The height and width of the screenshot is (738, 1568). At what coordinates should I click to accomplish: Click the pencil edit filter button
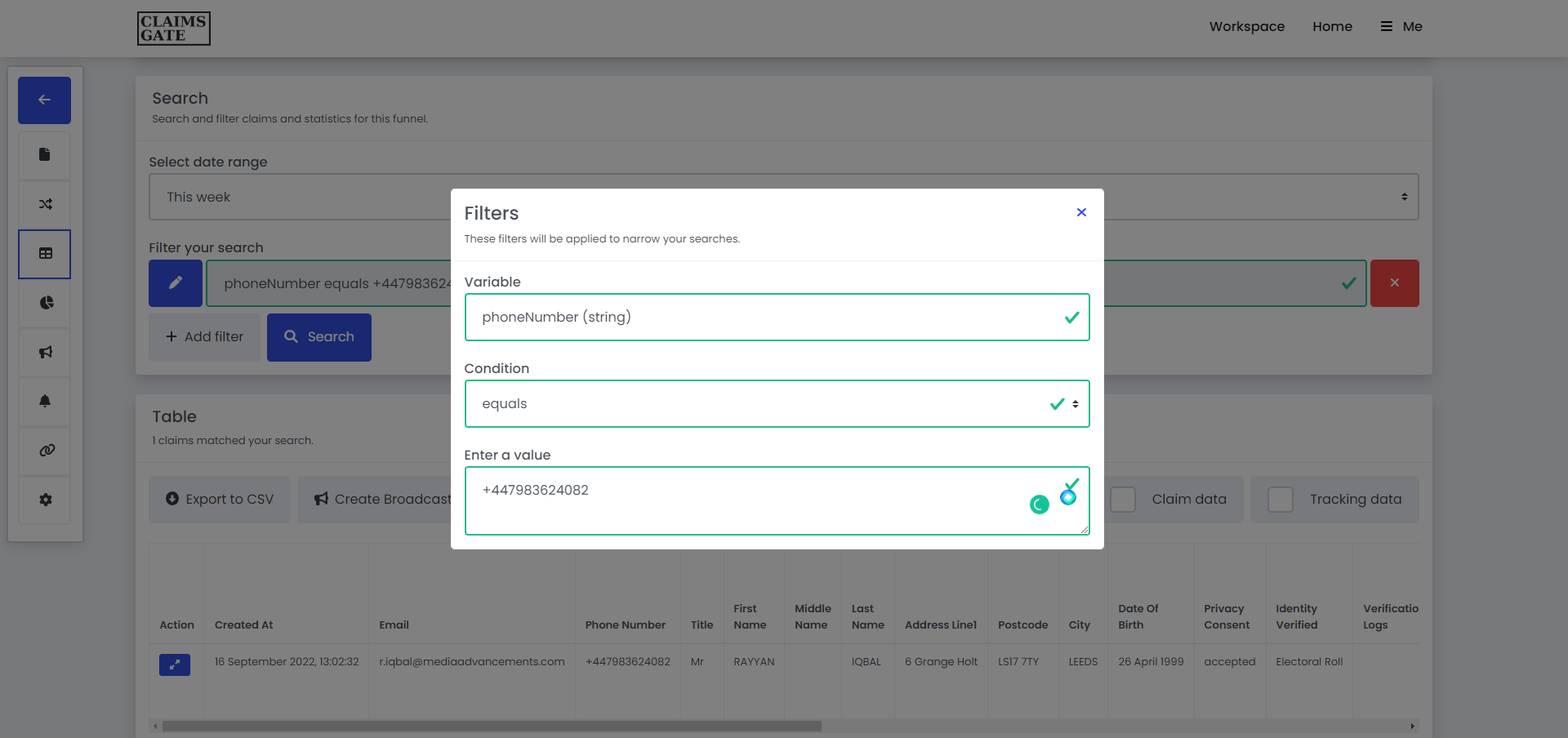[175, 283]
